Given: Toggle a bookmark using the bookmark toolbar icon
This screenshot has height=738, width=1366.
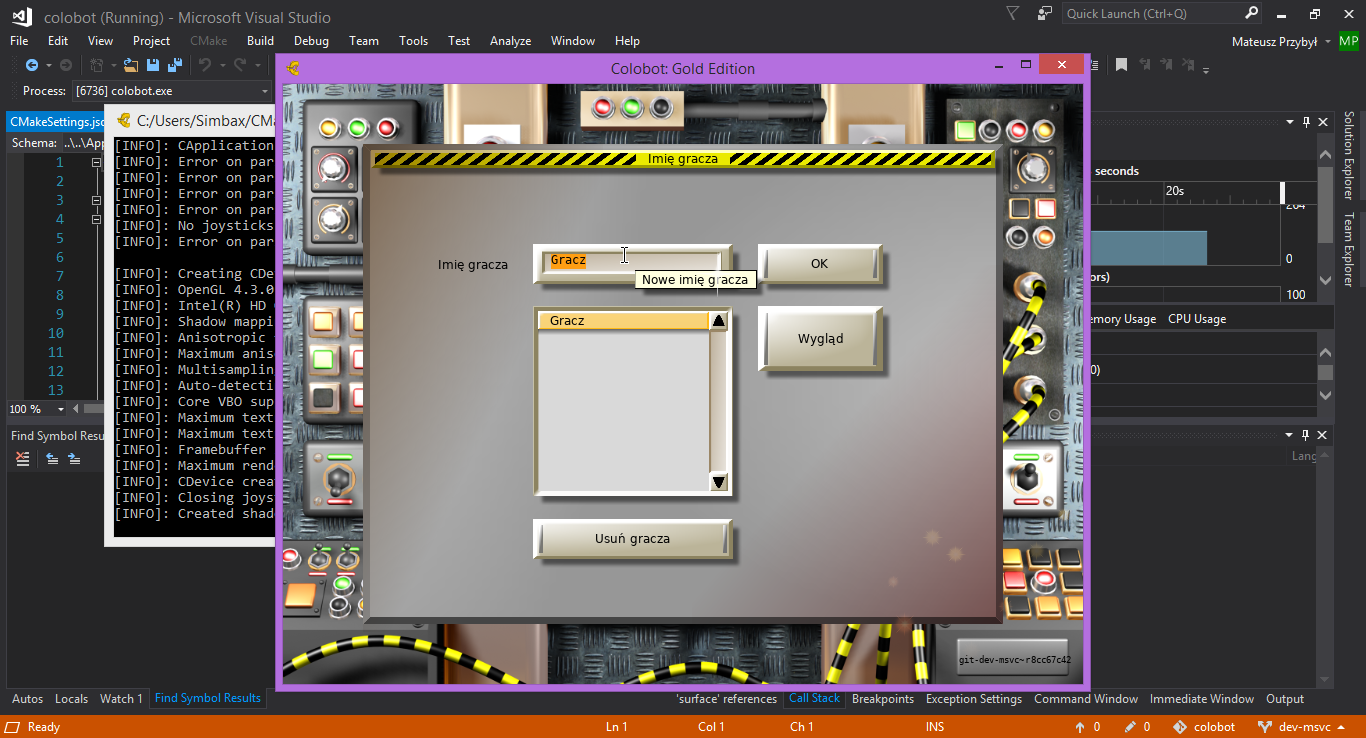Looking at the screenshot, I should tap(1121, 64).
